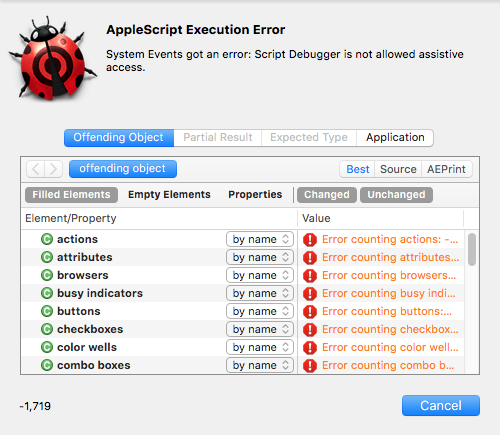This screenshot has height=435, width=500.
Task: Click the Value column header
Action: click(380, 218)
